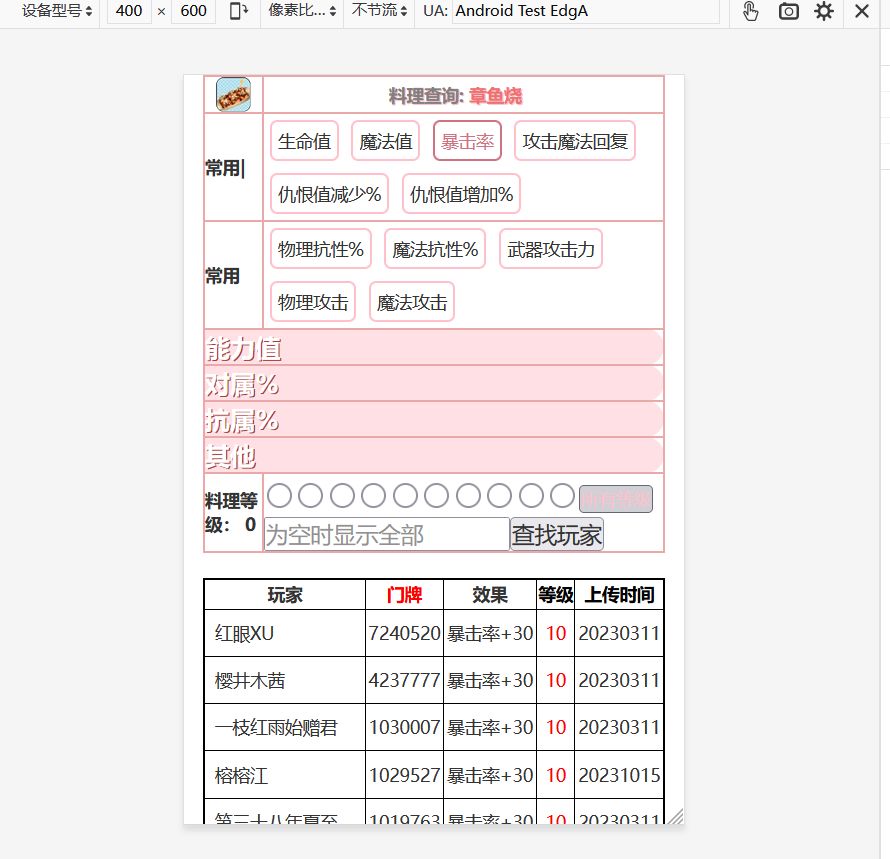Image resolution: width=890 pixels, height=859 pixels.
Task: Click the 料理查询: 章鱼烧 title
Action: (x=455, y=96)
